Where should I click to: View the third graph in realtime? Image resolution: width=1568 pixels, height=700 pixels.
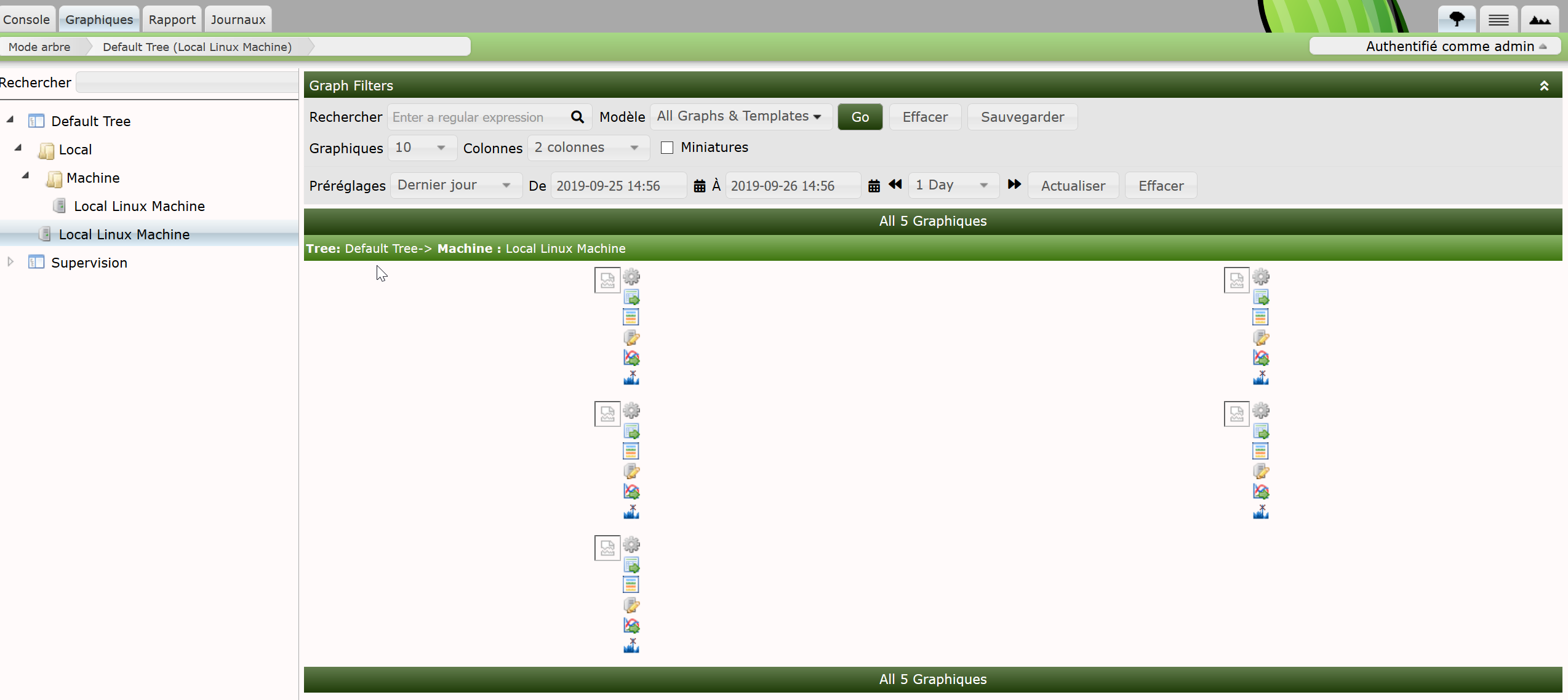[631, 491]
